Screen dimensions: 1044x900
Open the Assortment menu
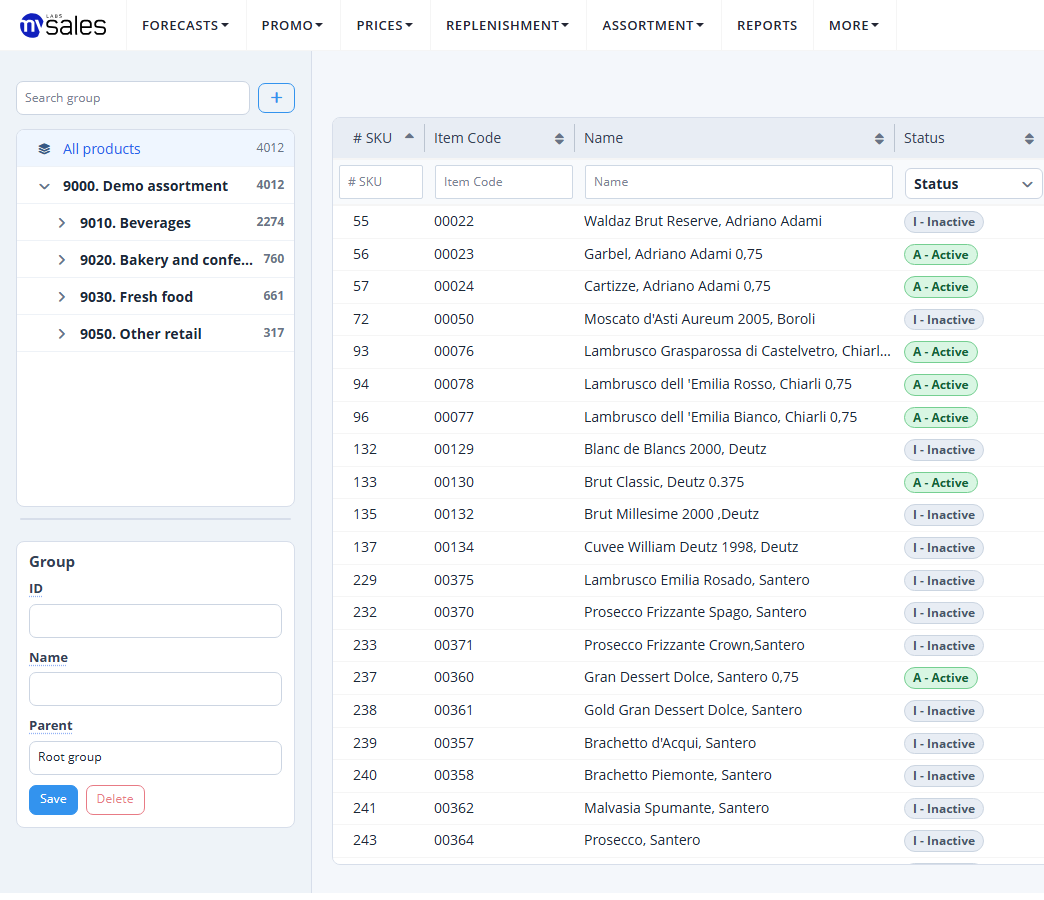point(652,25)
